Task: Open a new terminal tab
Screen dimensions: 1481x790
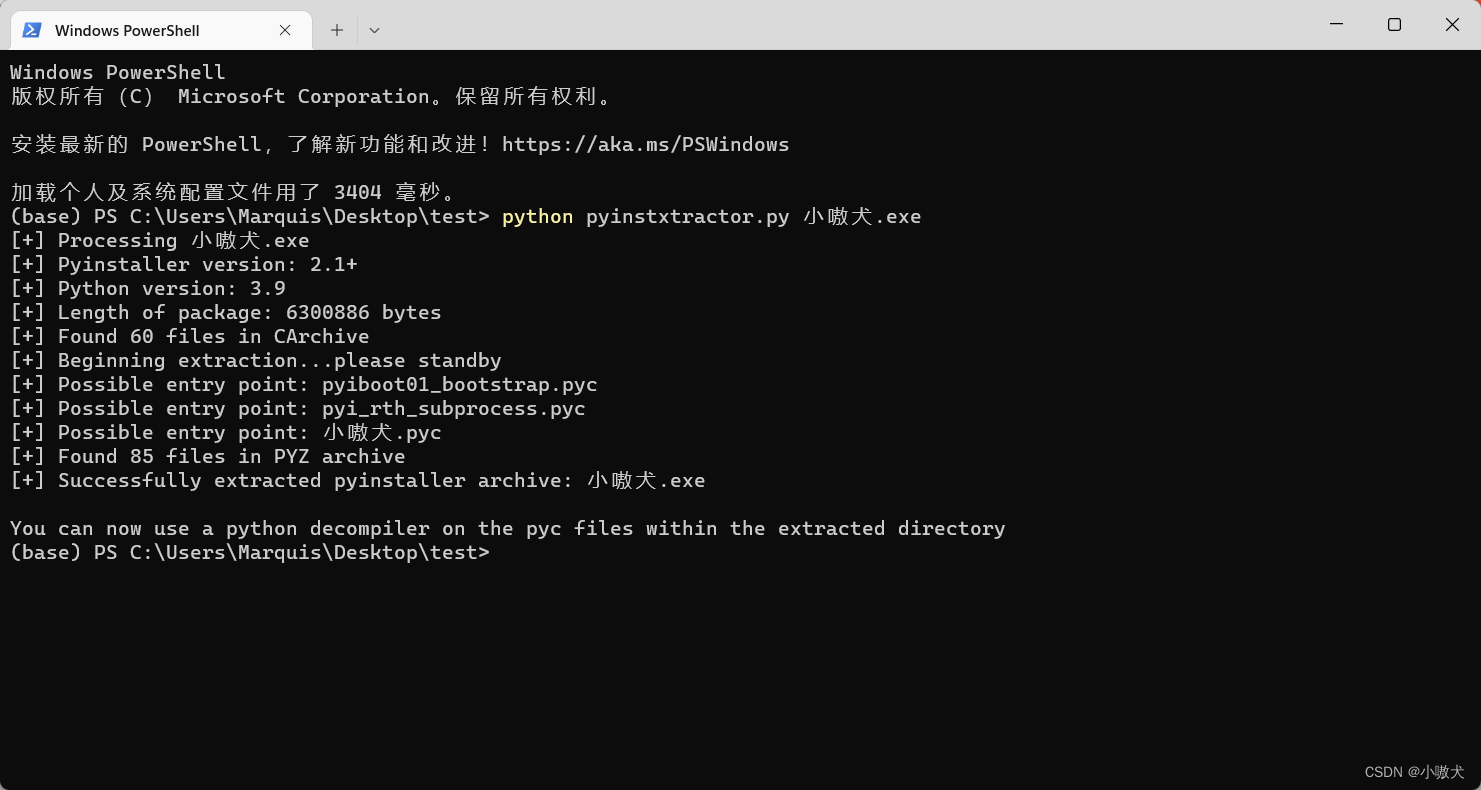Action: tap(337, 30)
